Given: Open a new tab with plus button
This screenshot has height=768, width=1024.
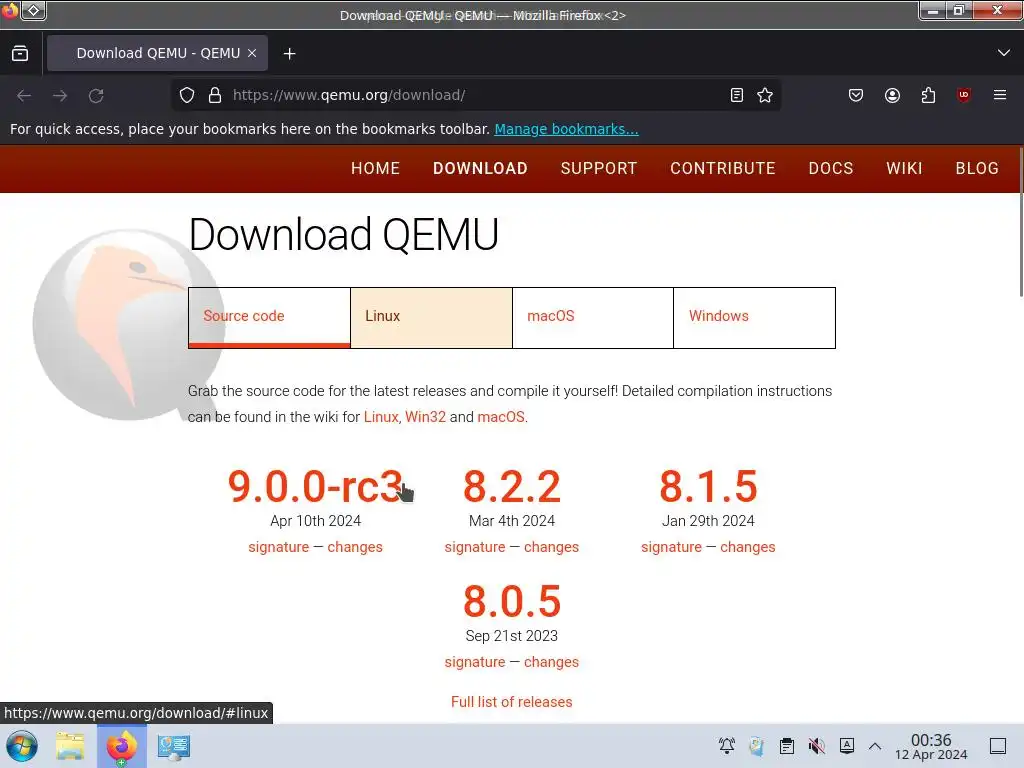Looking at the screenshot, I should click(x=289, y=54).
